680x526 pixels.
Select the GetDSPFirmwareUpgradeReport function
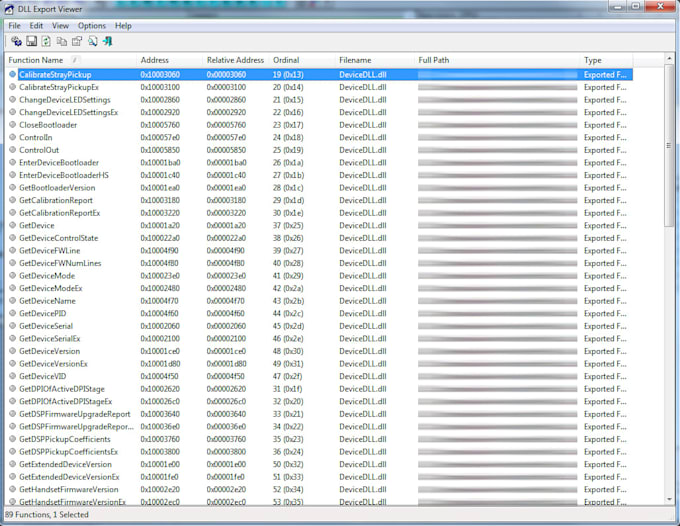coord(75,414)
